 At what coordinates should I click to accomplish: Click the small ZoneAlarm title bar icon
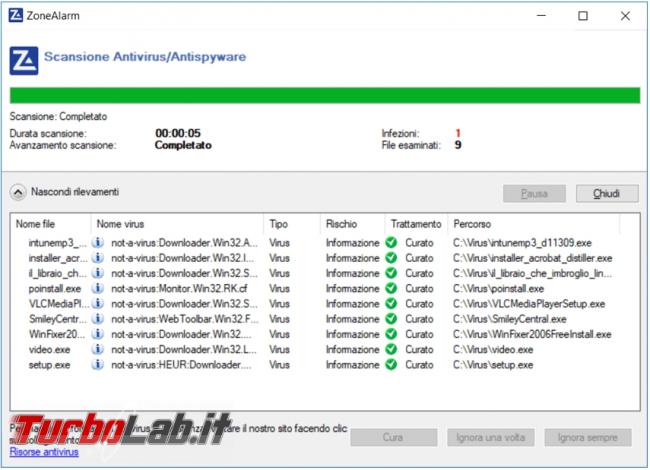pyautogui.click(x=16, y=16)
